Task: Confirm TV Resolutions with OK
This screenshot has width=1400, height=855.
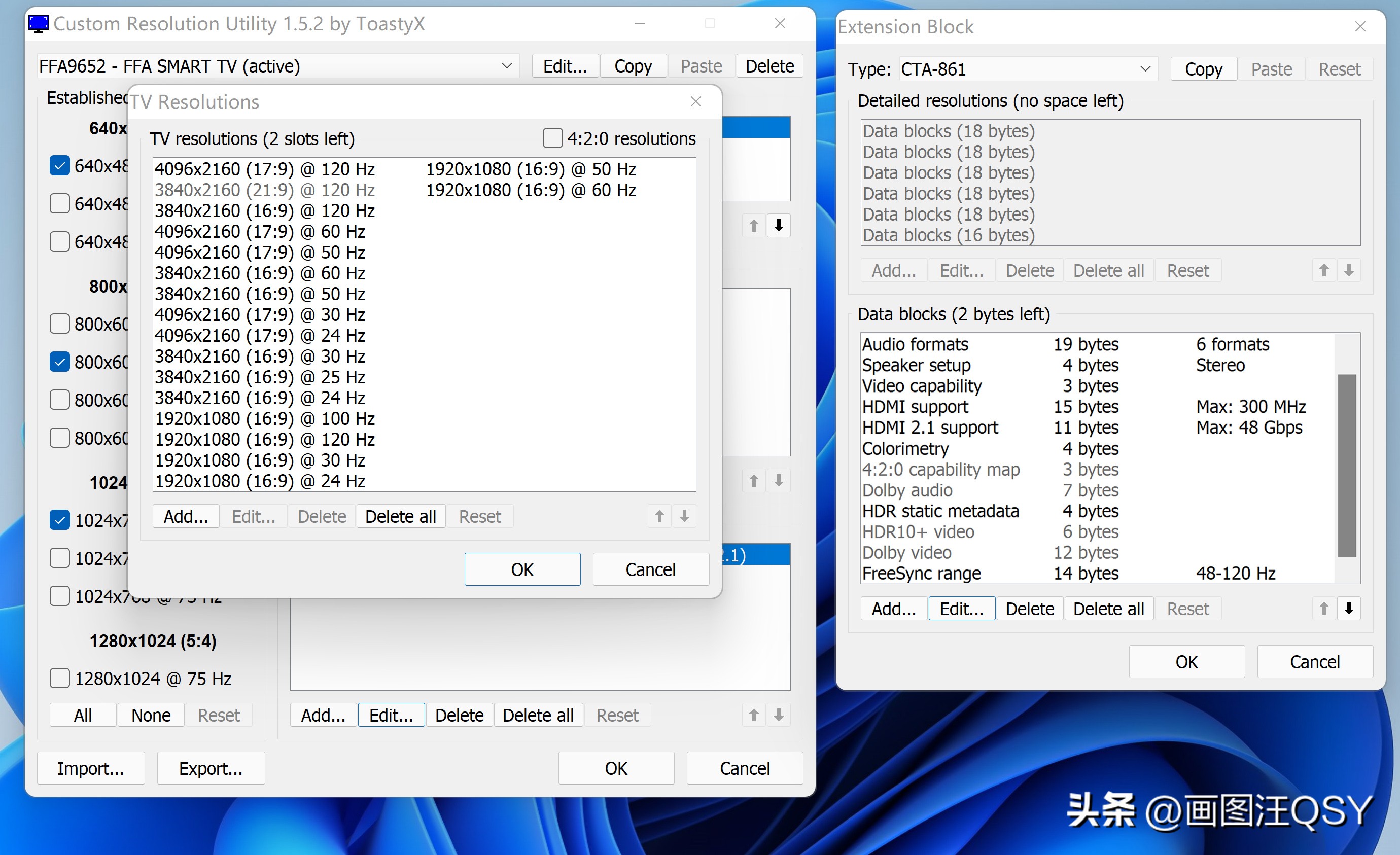Action: (522, 568)
